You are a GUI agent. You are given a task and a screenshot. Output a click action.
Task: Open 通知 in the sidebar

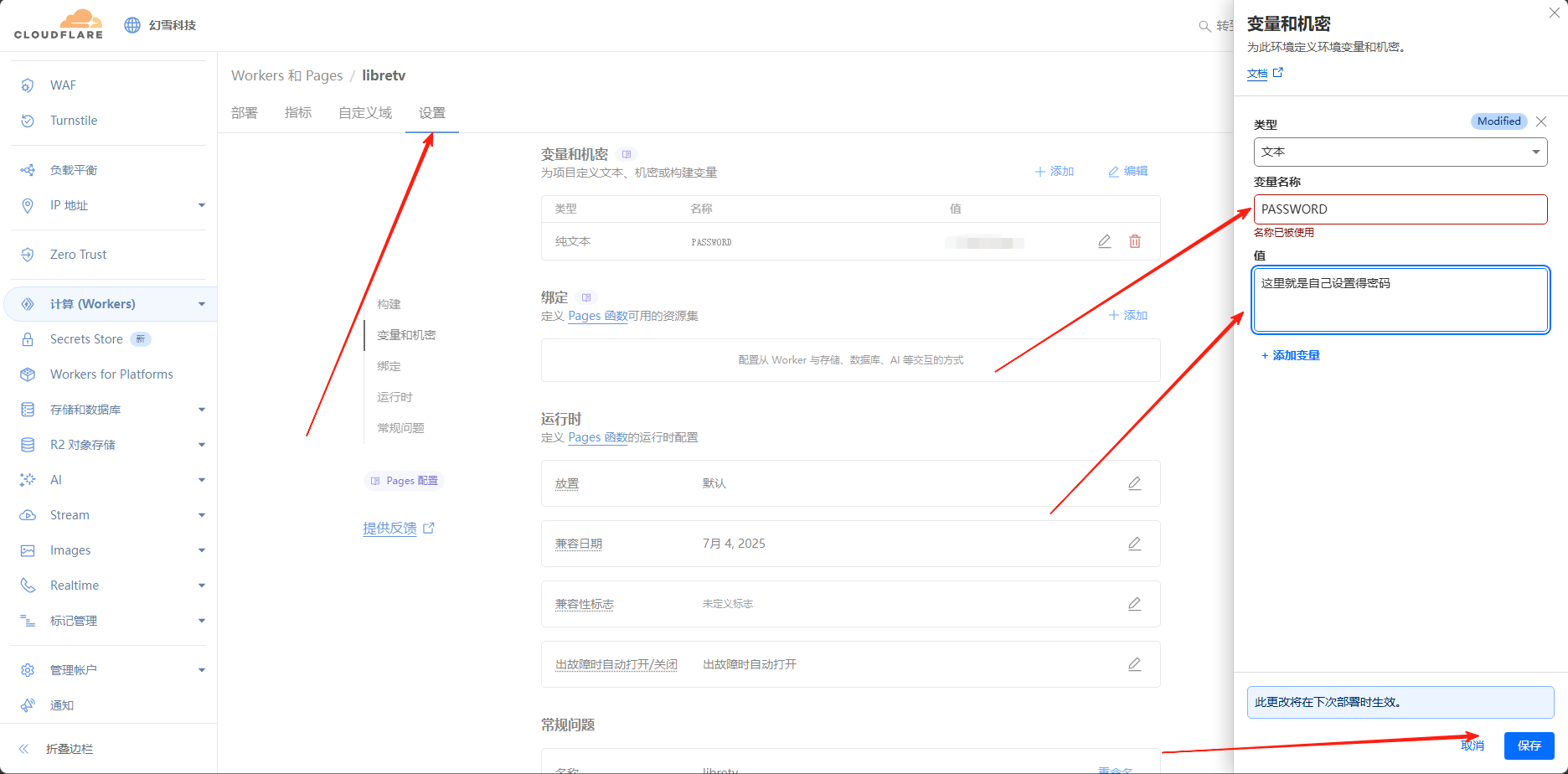click(x=62, y=705)
